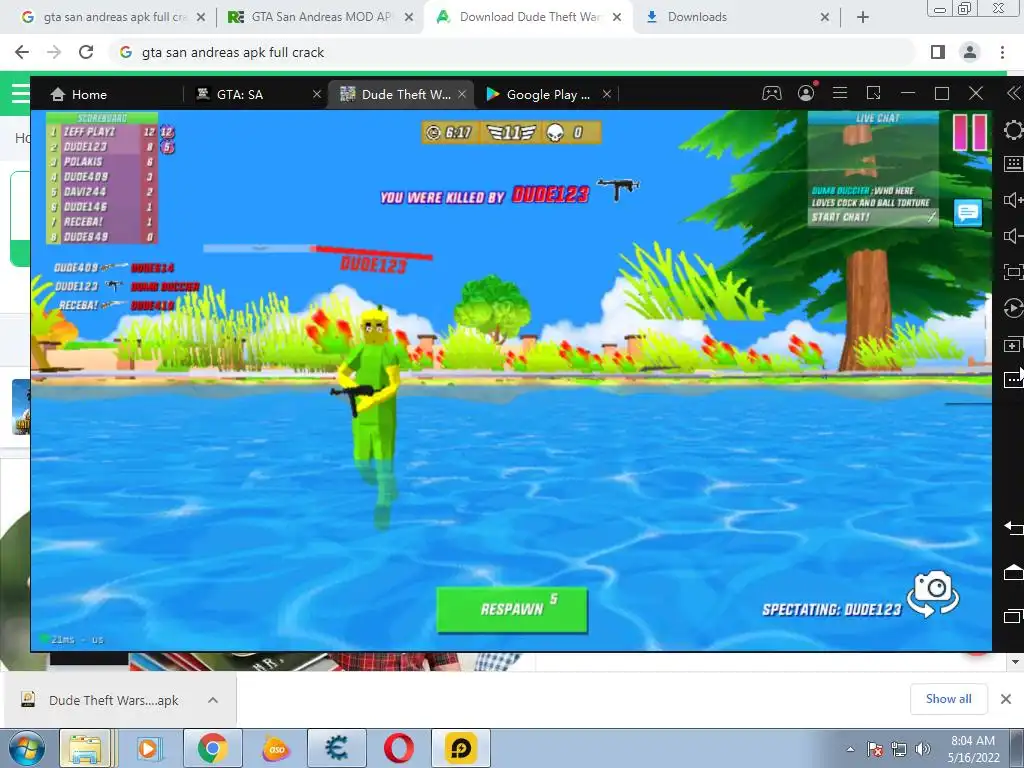This screenshot has width=1024, height=768.
Task: Open the blue chat bubble icon in game
Action: pos(967,213)
